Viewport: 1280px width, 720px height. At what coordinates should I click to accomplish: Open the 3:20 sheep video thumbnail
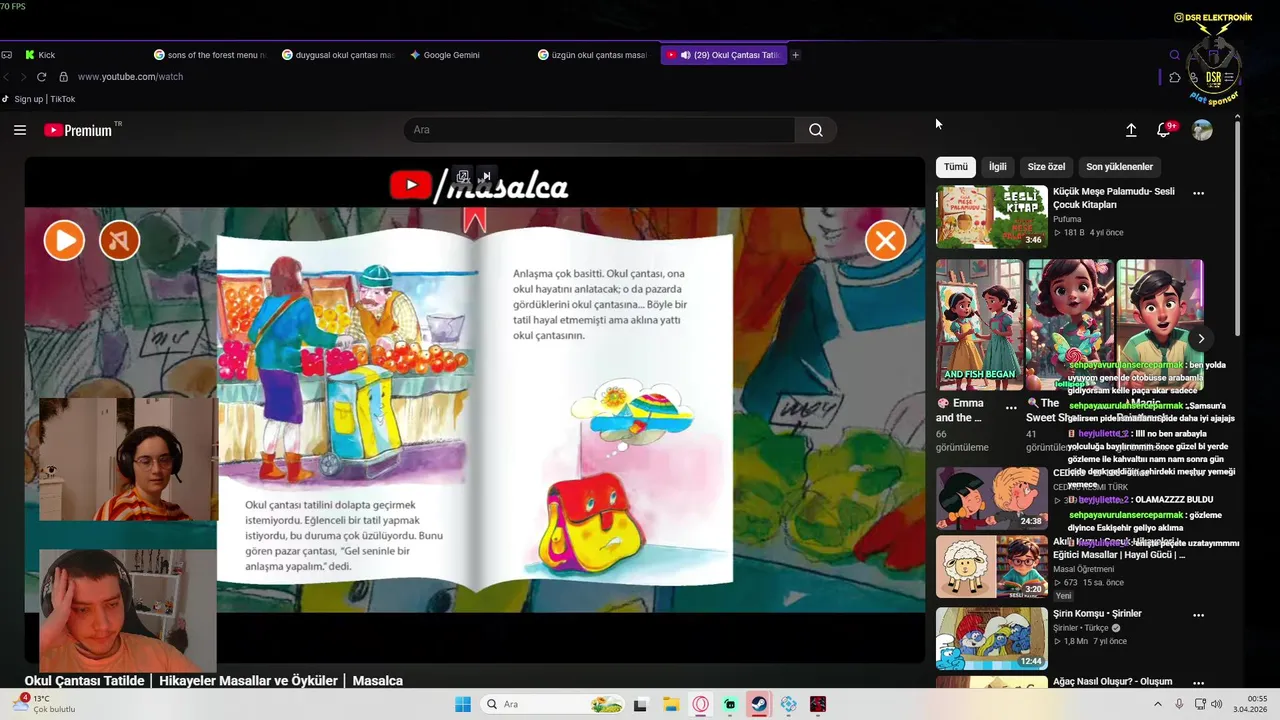991,567
